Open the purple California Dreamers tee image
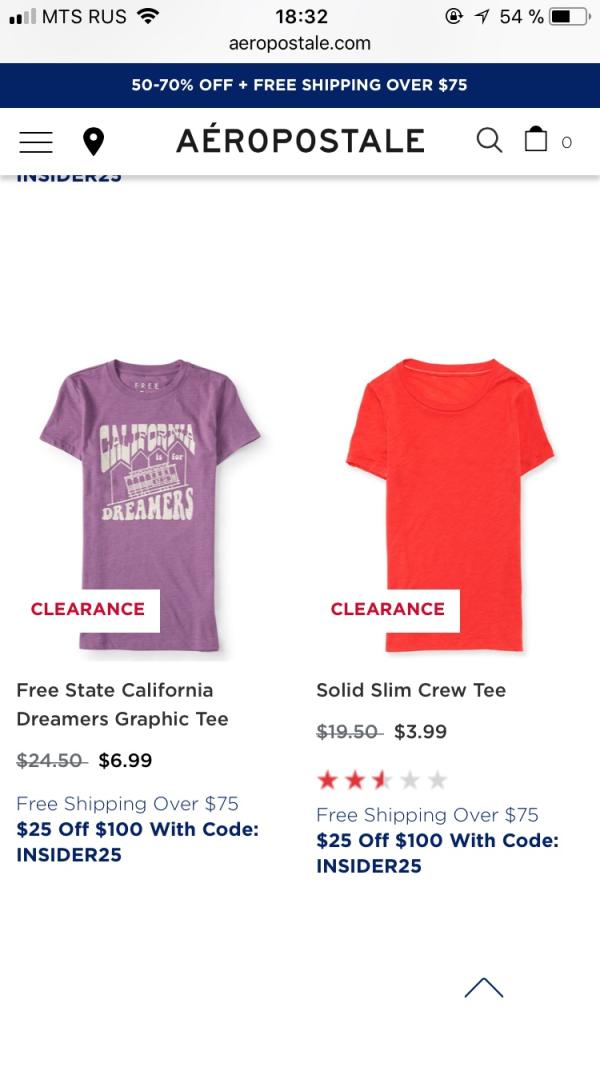This screenshot has height=1066, width=600. [150, 480]
